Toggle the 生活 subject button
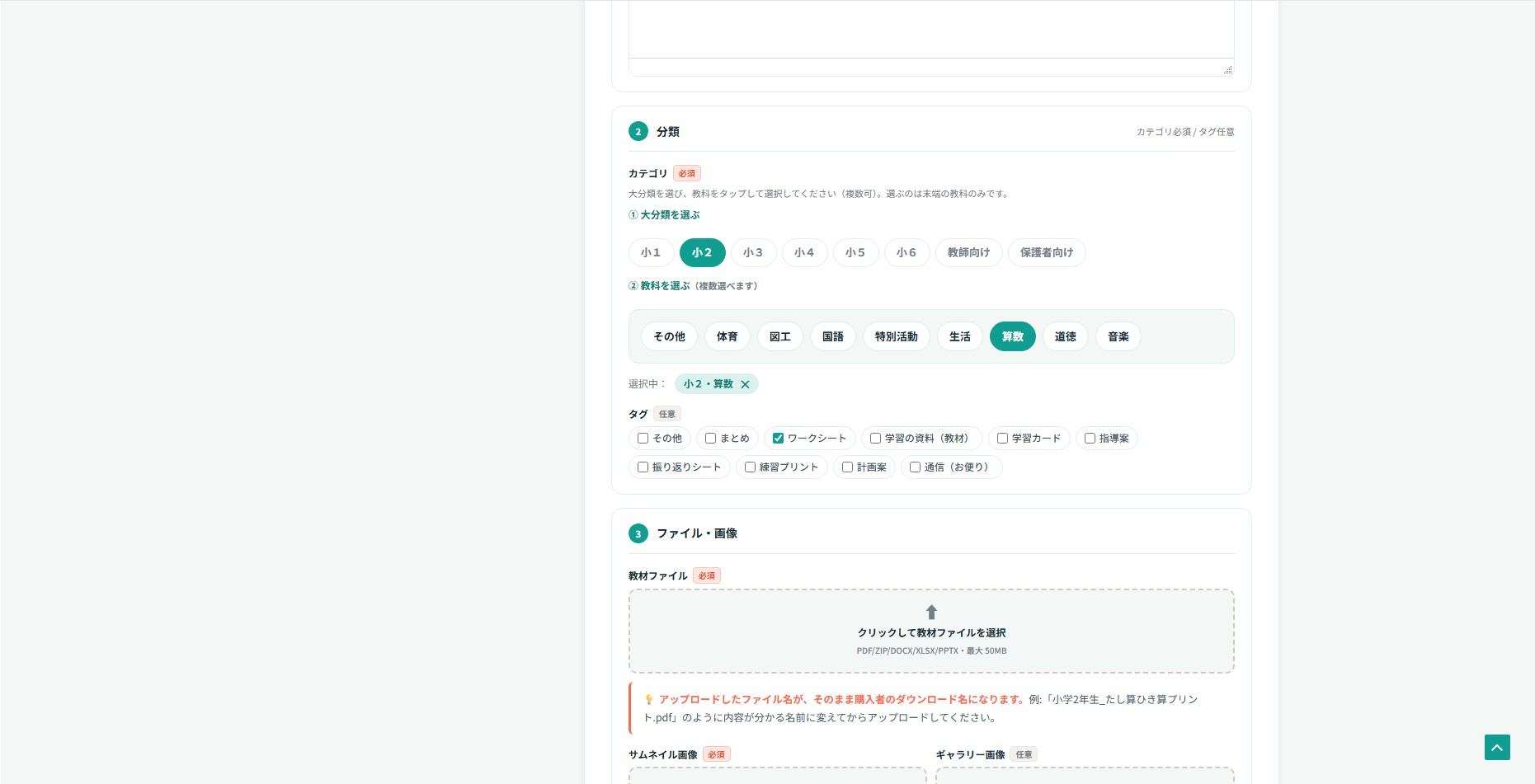1535x784 pixels. [x=959, y=336]
